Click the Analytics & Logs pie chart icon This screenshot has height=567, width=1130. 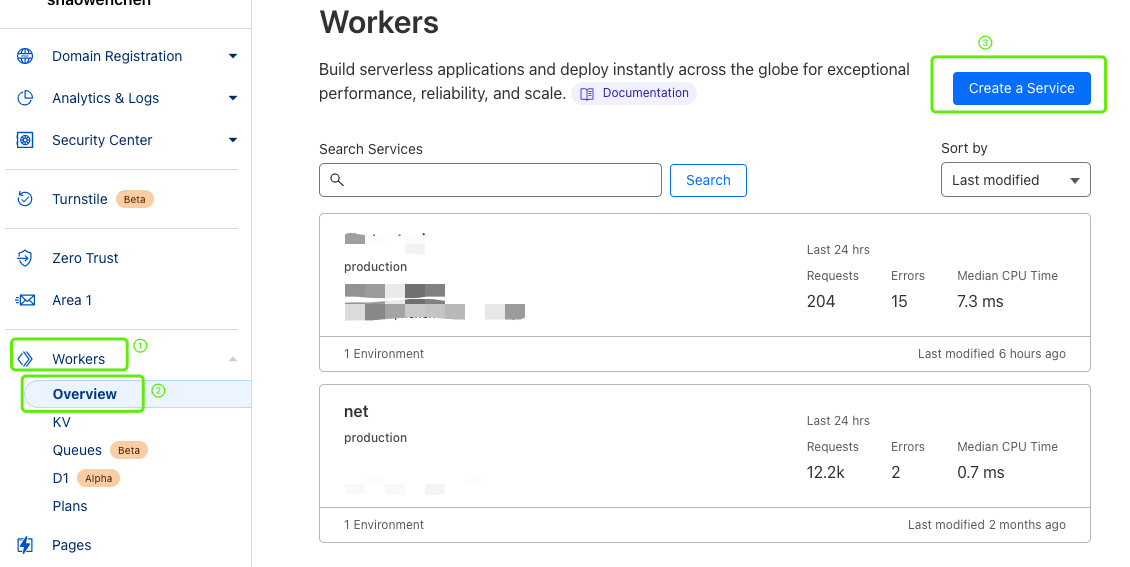coord(25,98)
